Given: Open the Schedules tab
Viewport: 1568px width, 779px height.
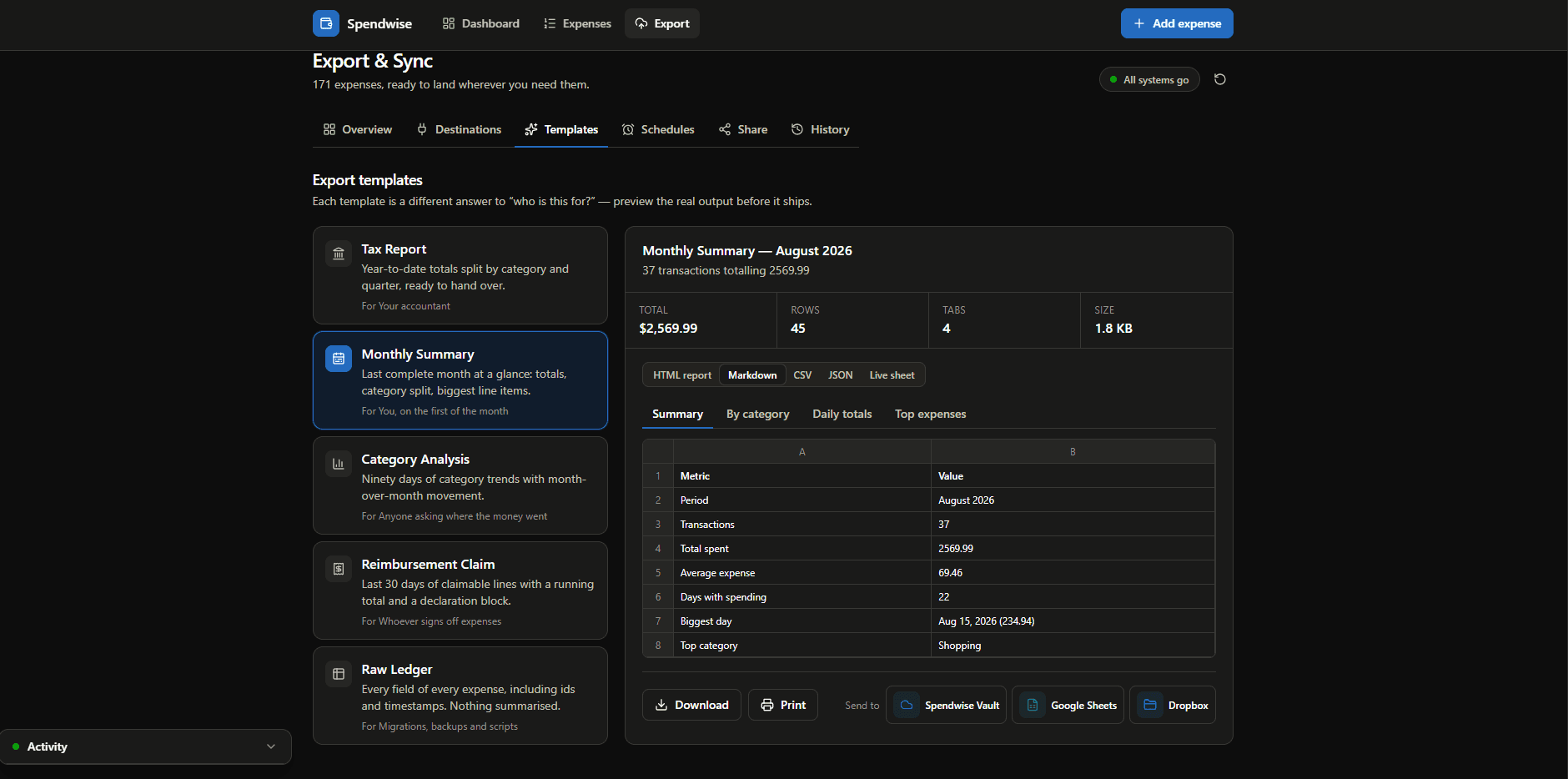Looking at the screenshot, I should pos(658,129).
